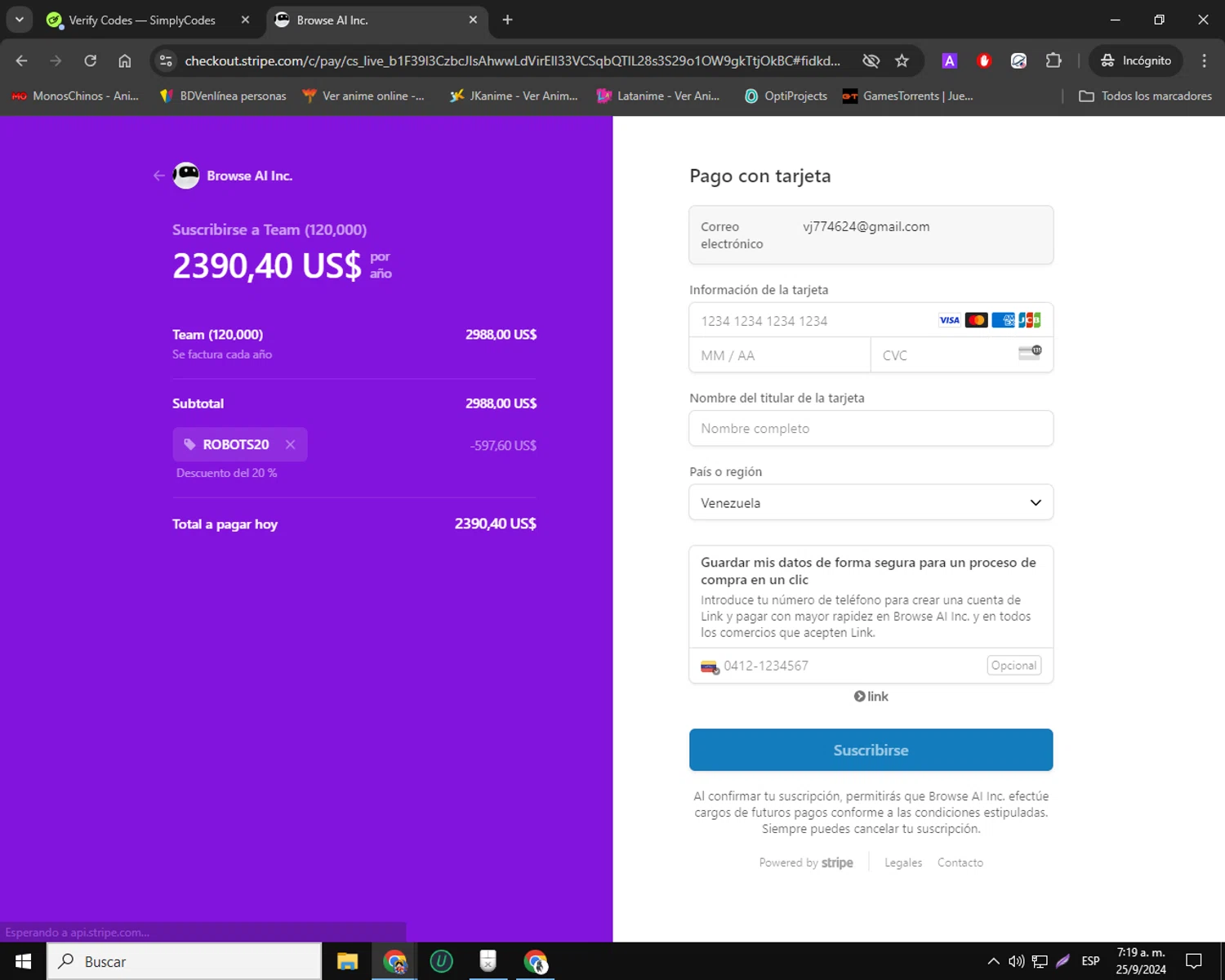This screenshot has width=1225, height=980.
Task: Click the ESP language indicator
Action: pyautogui.click(x=1090, y=961)
